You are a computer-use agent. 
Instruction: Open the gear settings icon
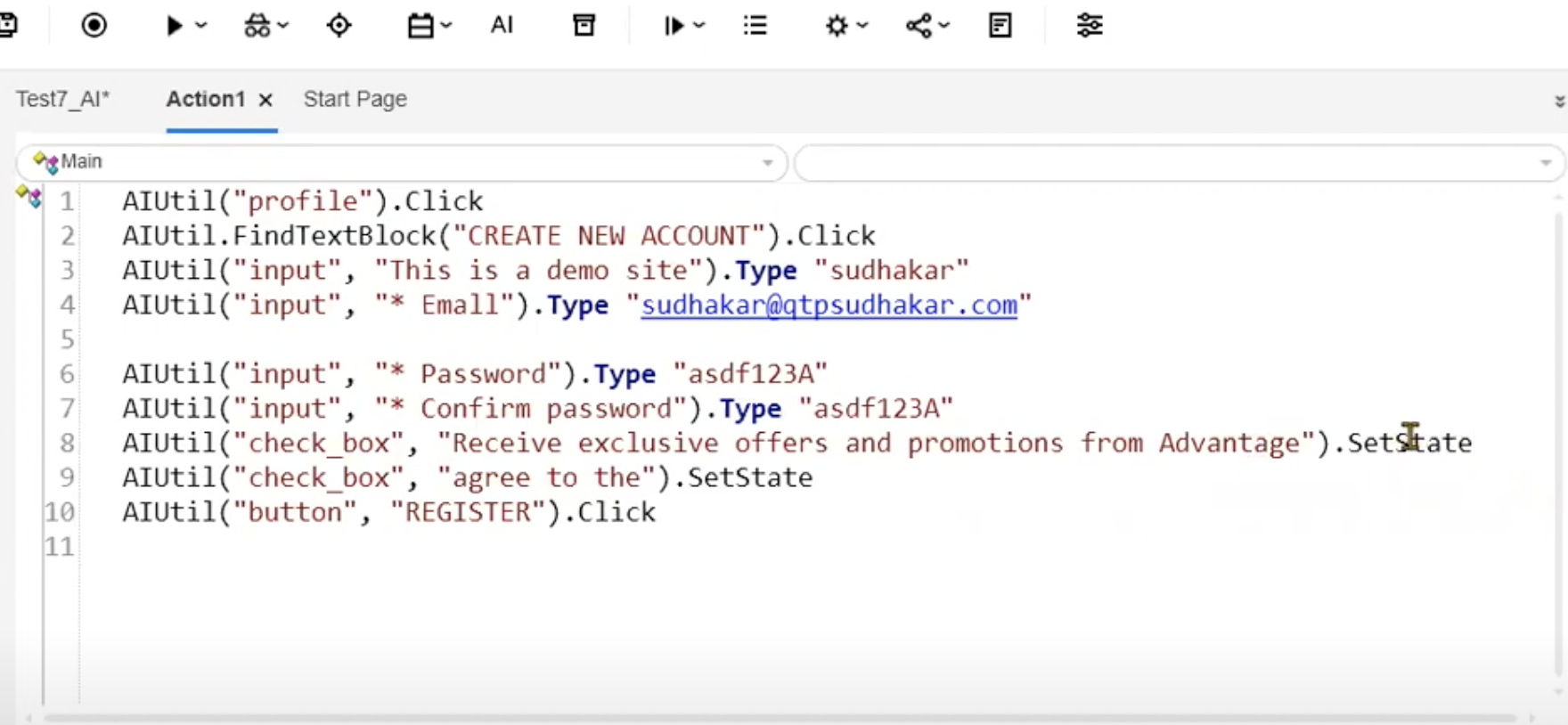(x=837, y=26)
